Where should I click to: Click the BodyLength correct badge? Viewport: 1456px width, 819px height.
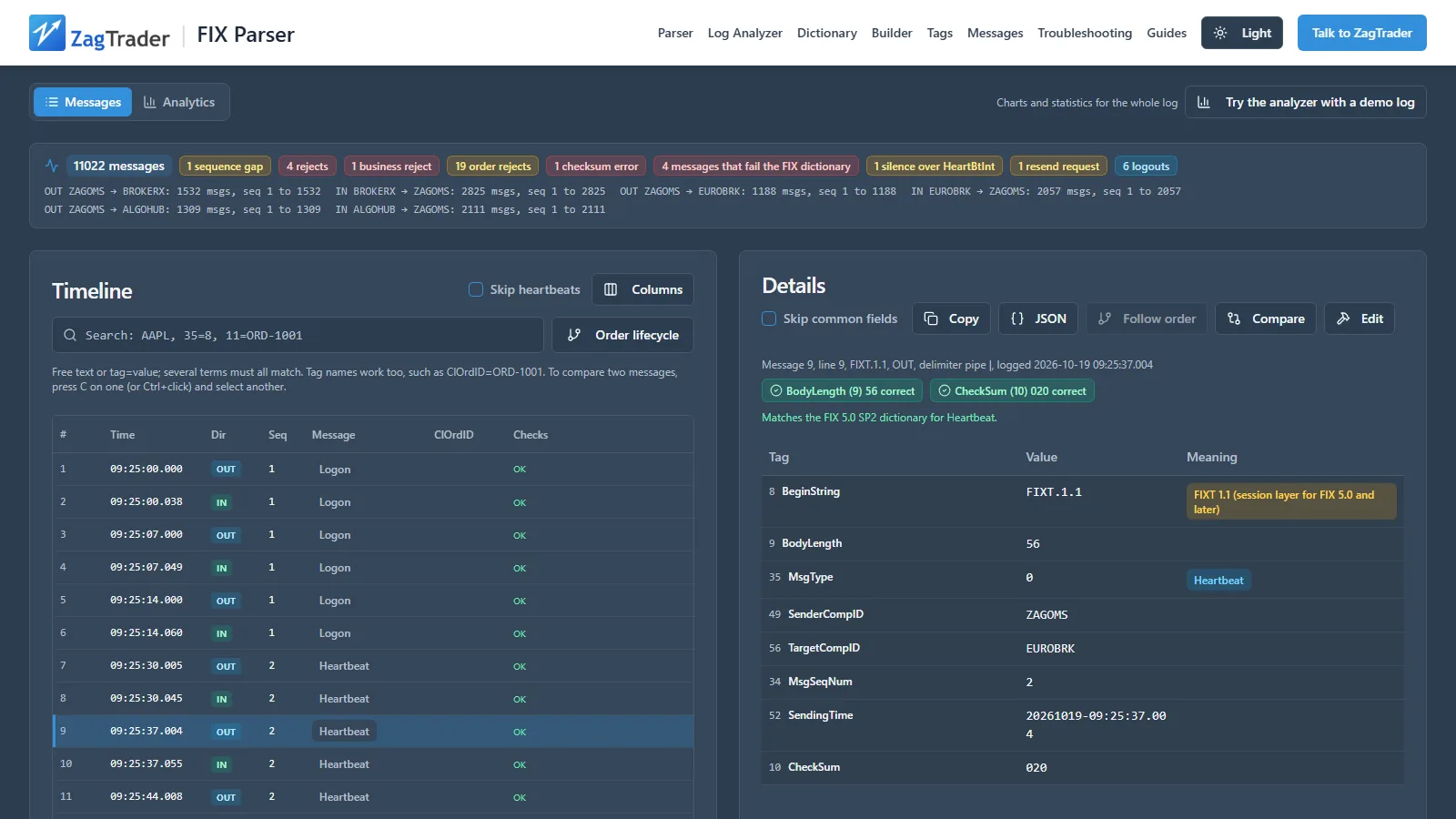click(x=842, y=391)
